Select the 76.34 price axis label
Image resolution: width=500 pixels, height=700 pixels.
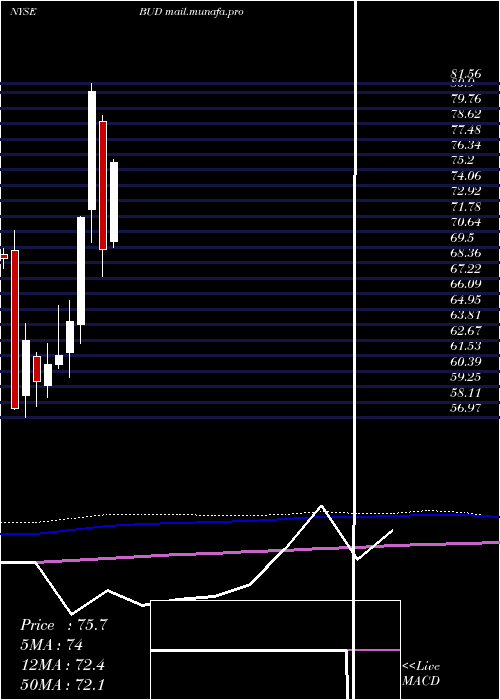point(466,145)
